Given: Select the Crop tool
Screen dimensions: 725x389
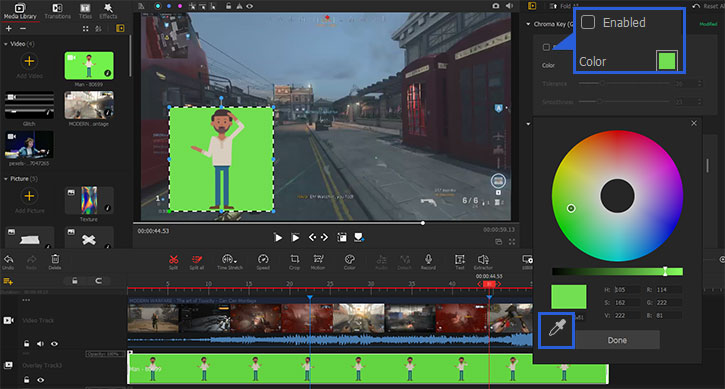Looking at the screenshot, I should pyautogui.click(x=295, y=262).
